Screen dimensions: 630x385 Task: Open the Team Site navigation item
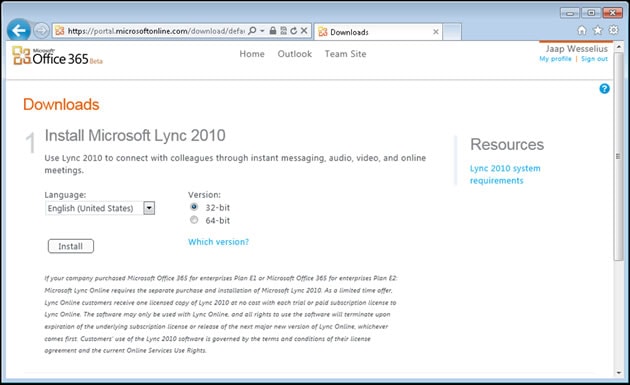[x=346, y=54]
